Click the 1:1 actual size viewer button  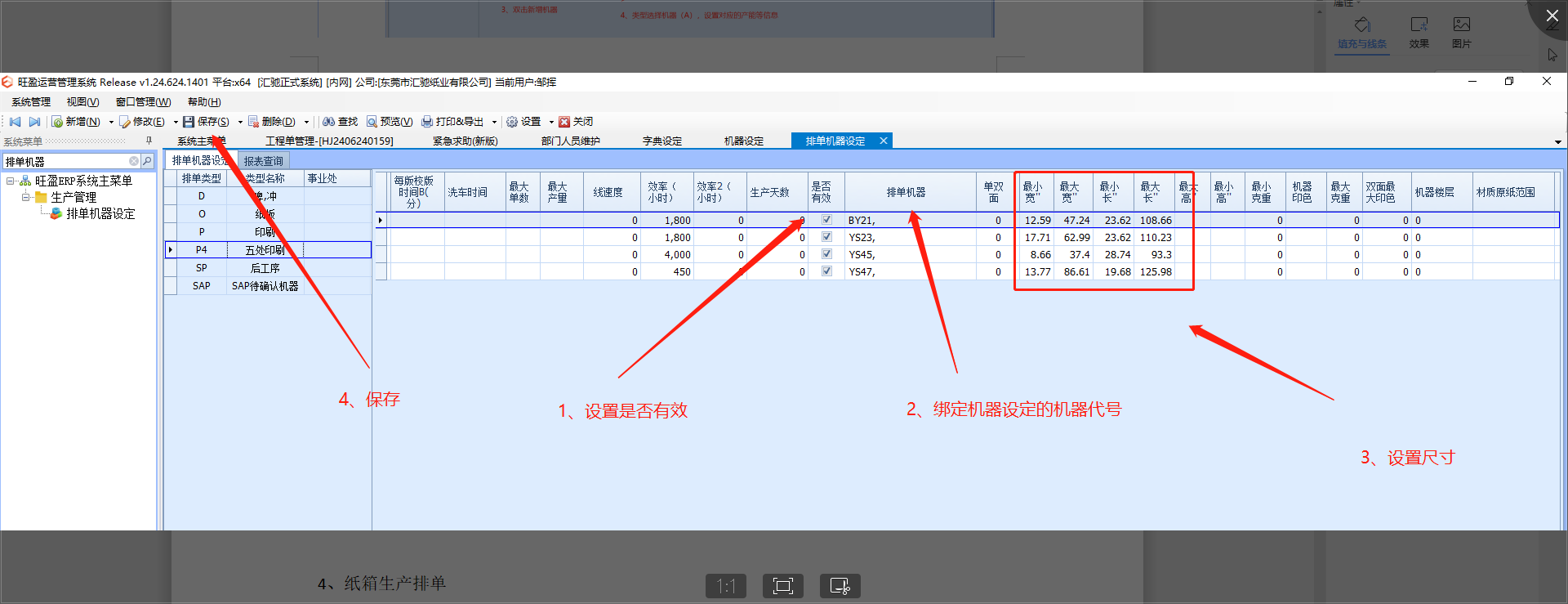[726, 586]
